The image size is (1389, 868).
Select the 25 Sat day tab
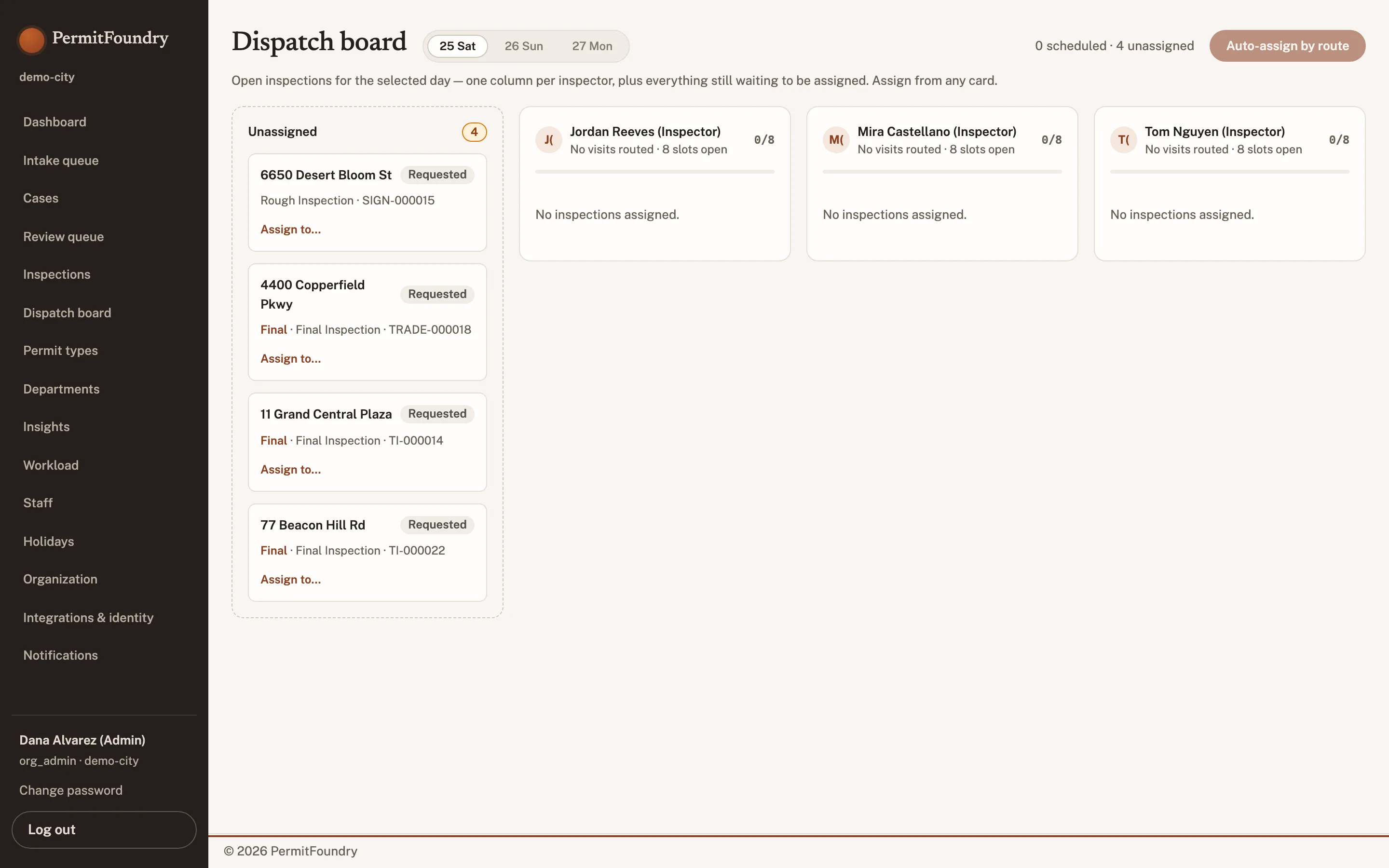point(457,46)
